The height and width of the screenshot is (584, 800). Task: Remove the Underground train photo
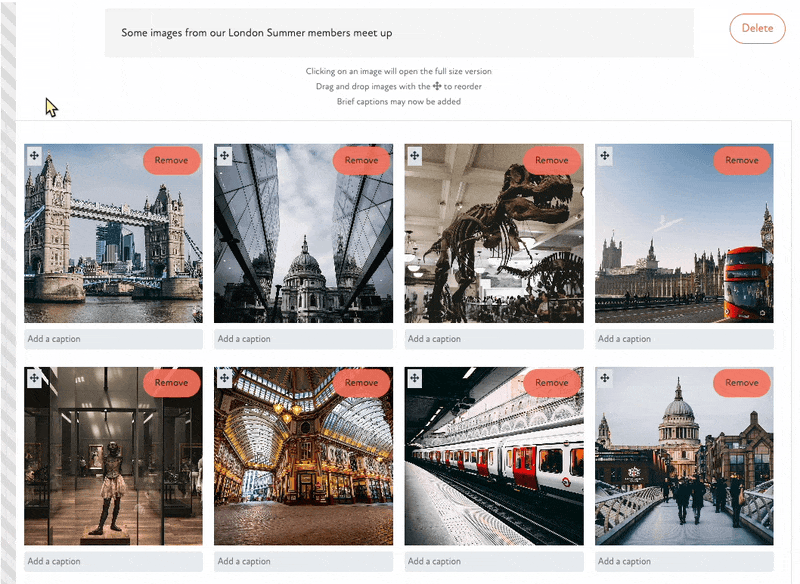click(551, 382)
